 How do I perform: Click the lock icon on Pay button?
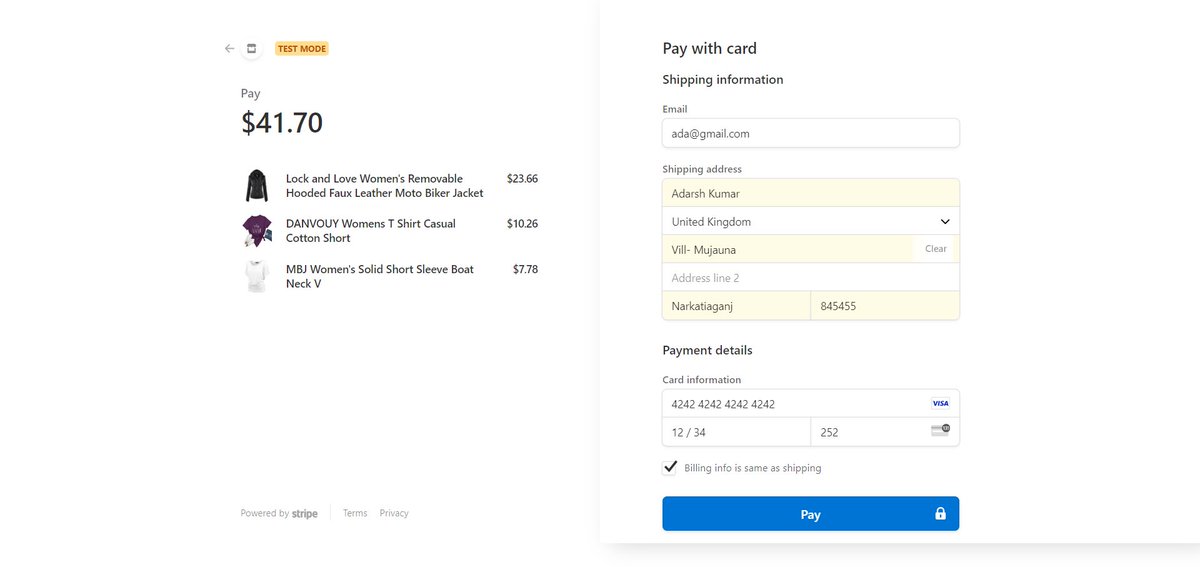940,513
